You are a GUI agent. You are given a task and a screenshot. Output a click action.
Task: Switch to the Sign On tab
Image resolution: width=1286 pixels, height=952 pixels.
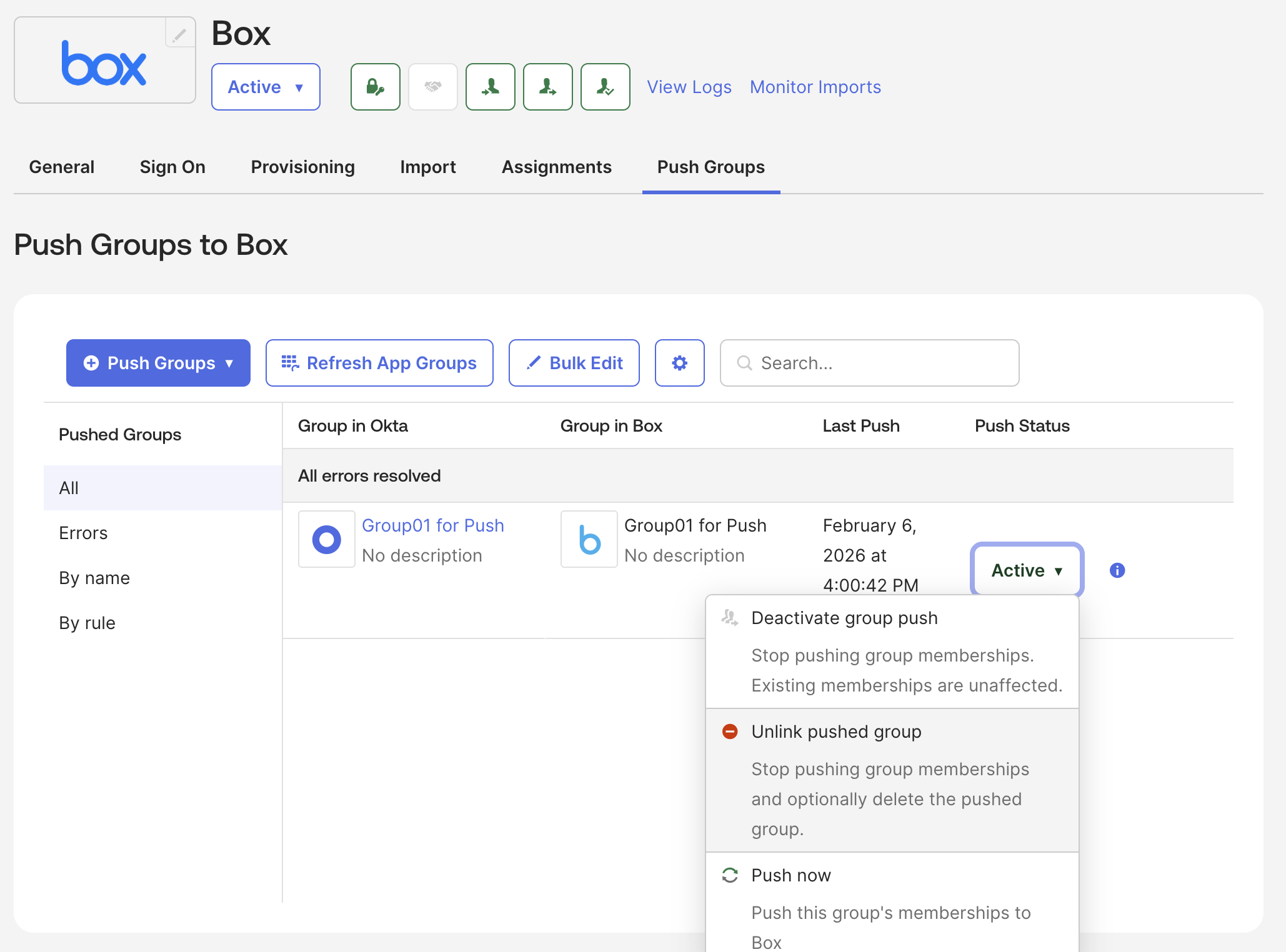coord(172,167)
